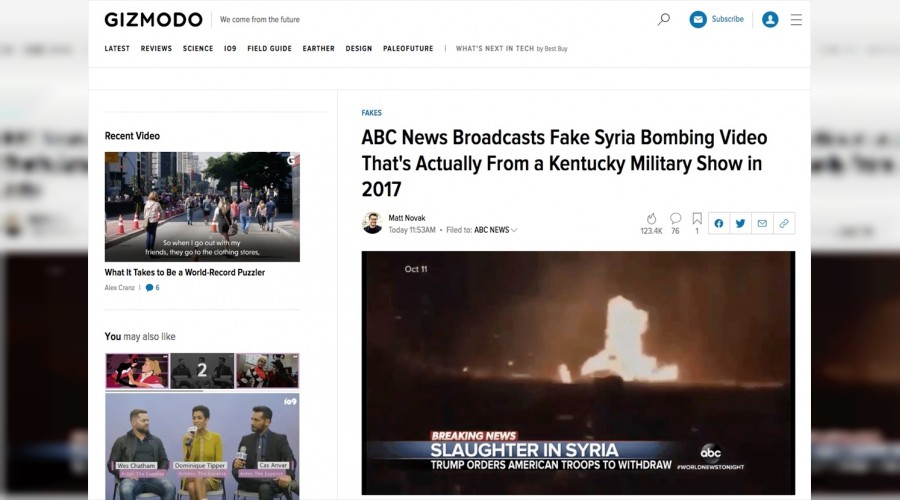Click Matt Novak's author avatar

click(372, 223)
